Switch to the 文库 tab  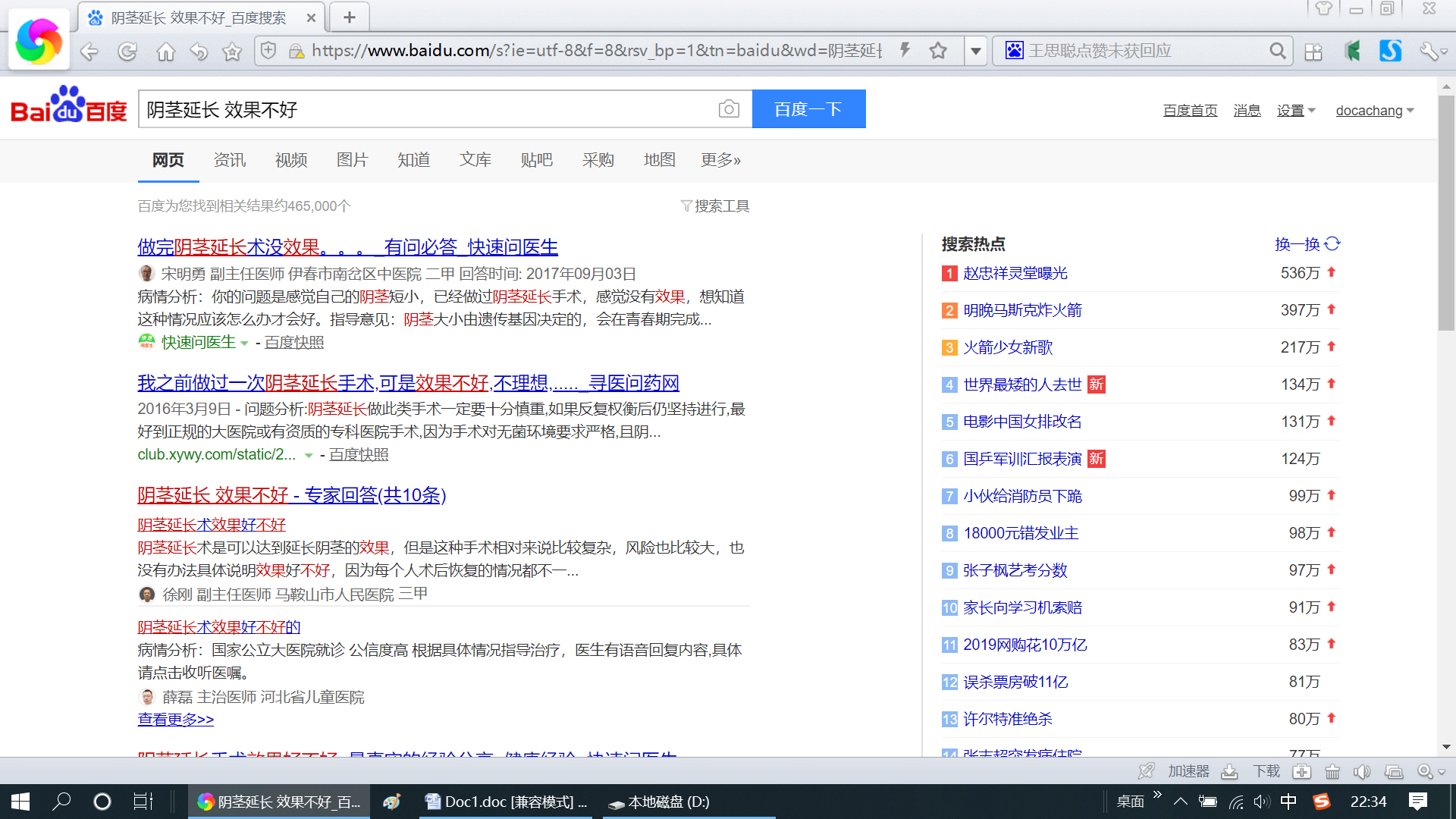tap(475, 160)
